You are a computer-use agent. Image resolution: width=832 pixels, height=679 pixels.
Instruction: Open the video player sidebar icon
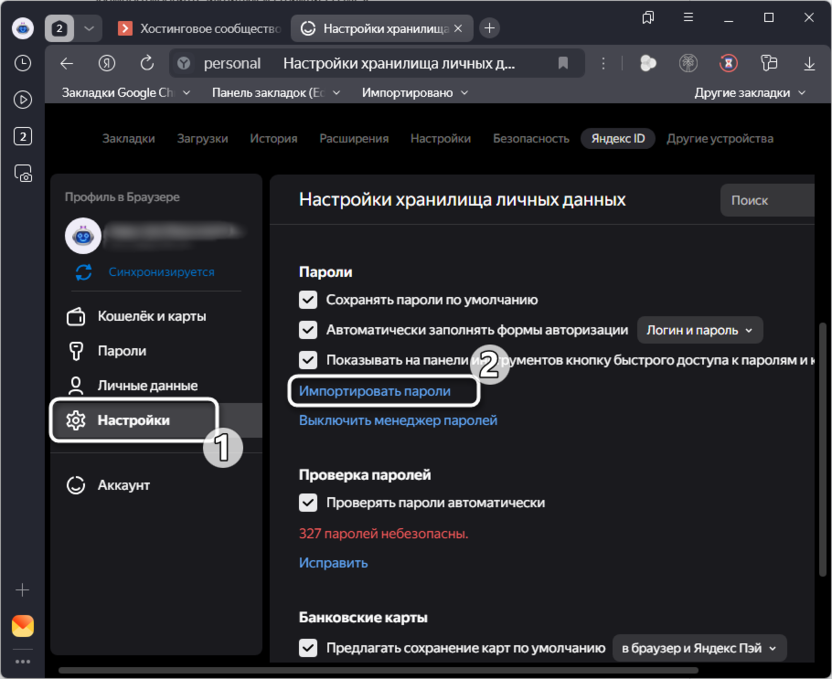tap(22, 100)
